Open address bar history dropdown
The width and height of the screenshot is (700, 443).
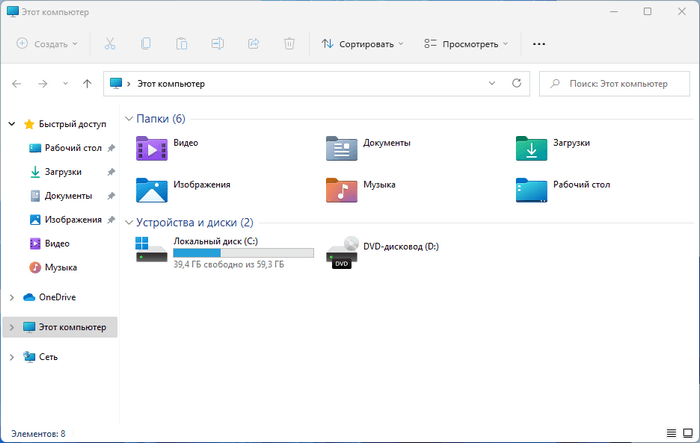(x=492, y=83)
